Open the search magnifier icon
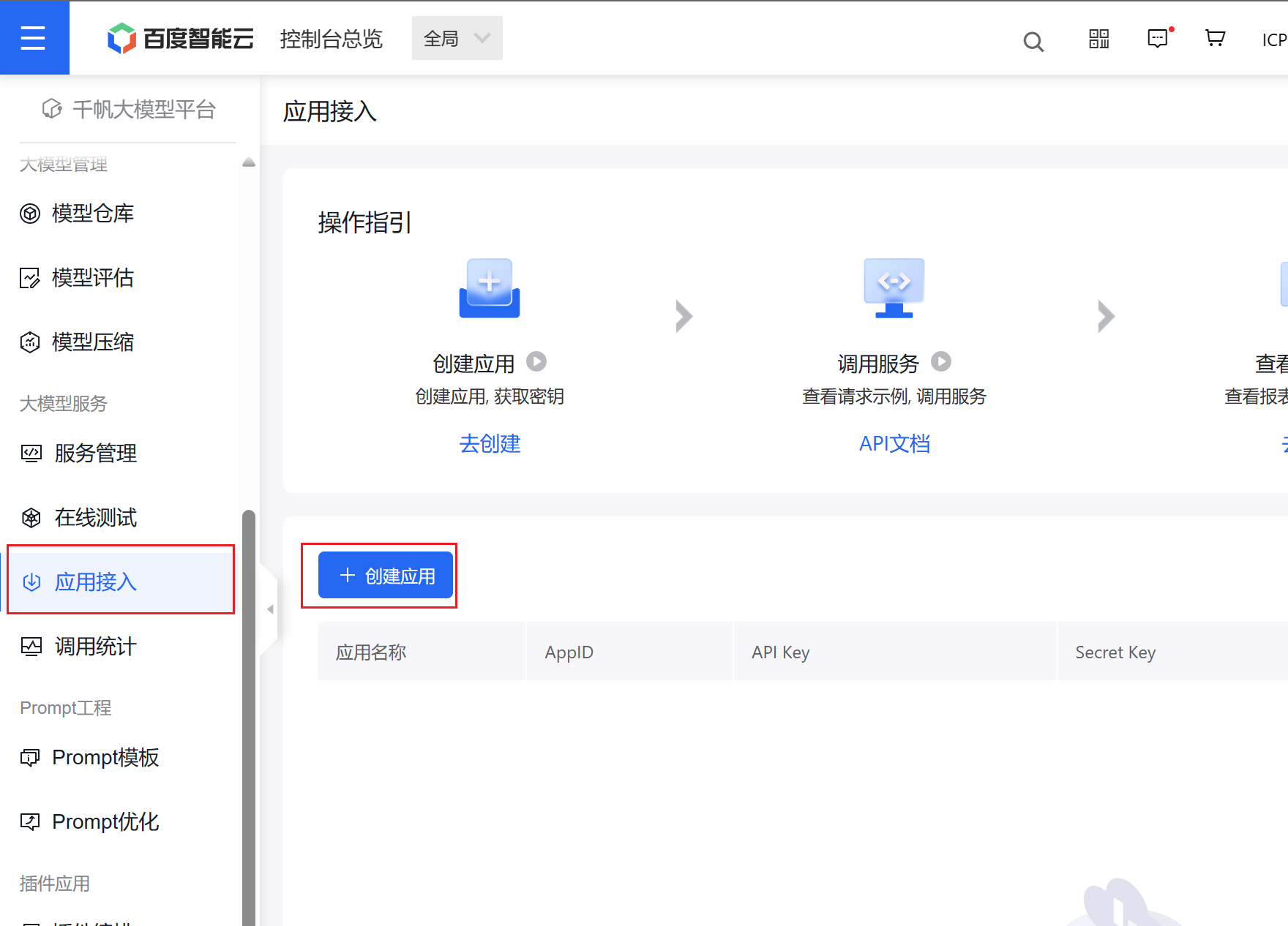This screenshot has height=926, width=1288. tap(1033, 41)
